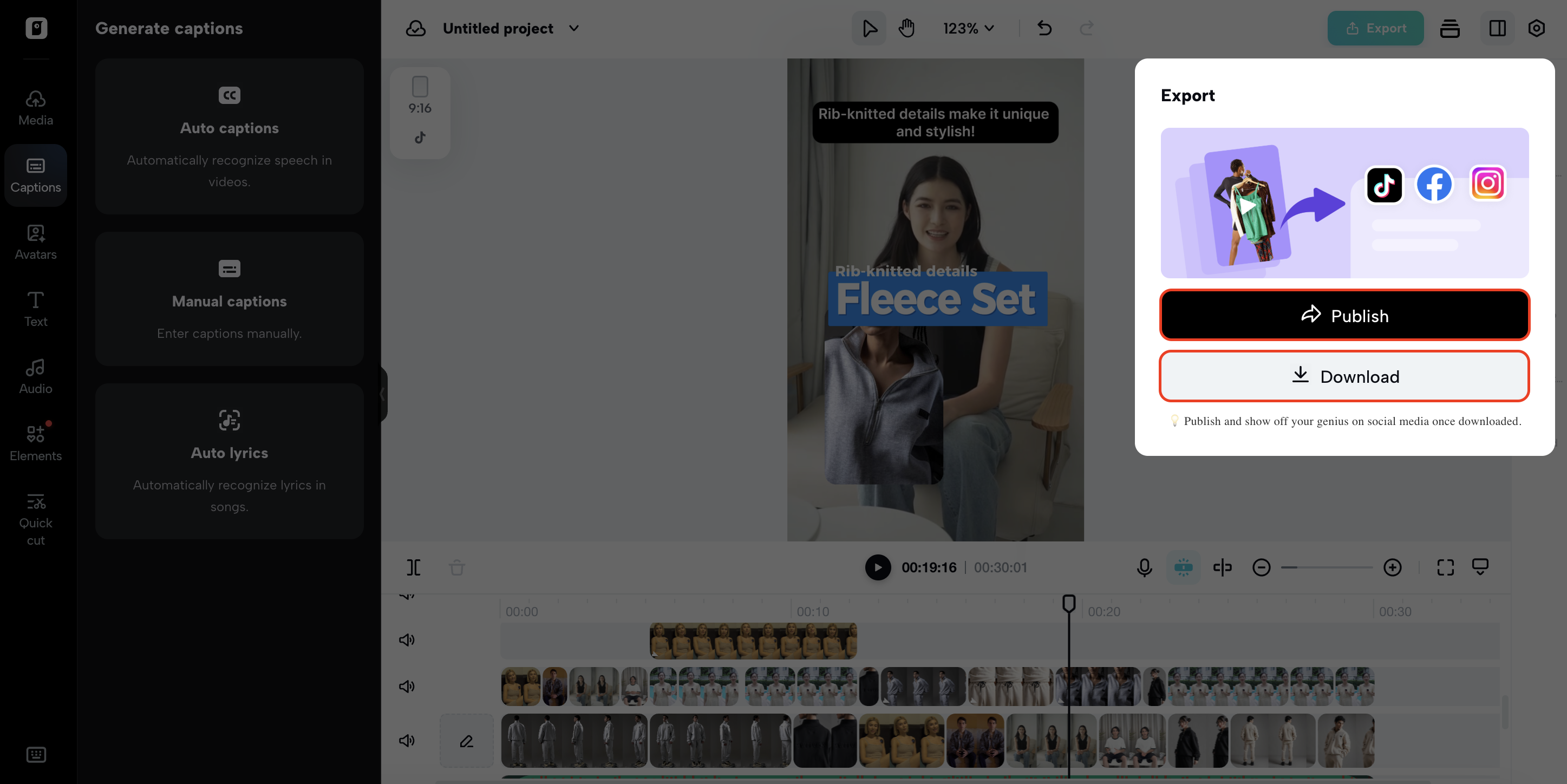Open the Avatars panel

tap(35, 242)
